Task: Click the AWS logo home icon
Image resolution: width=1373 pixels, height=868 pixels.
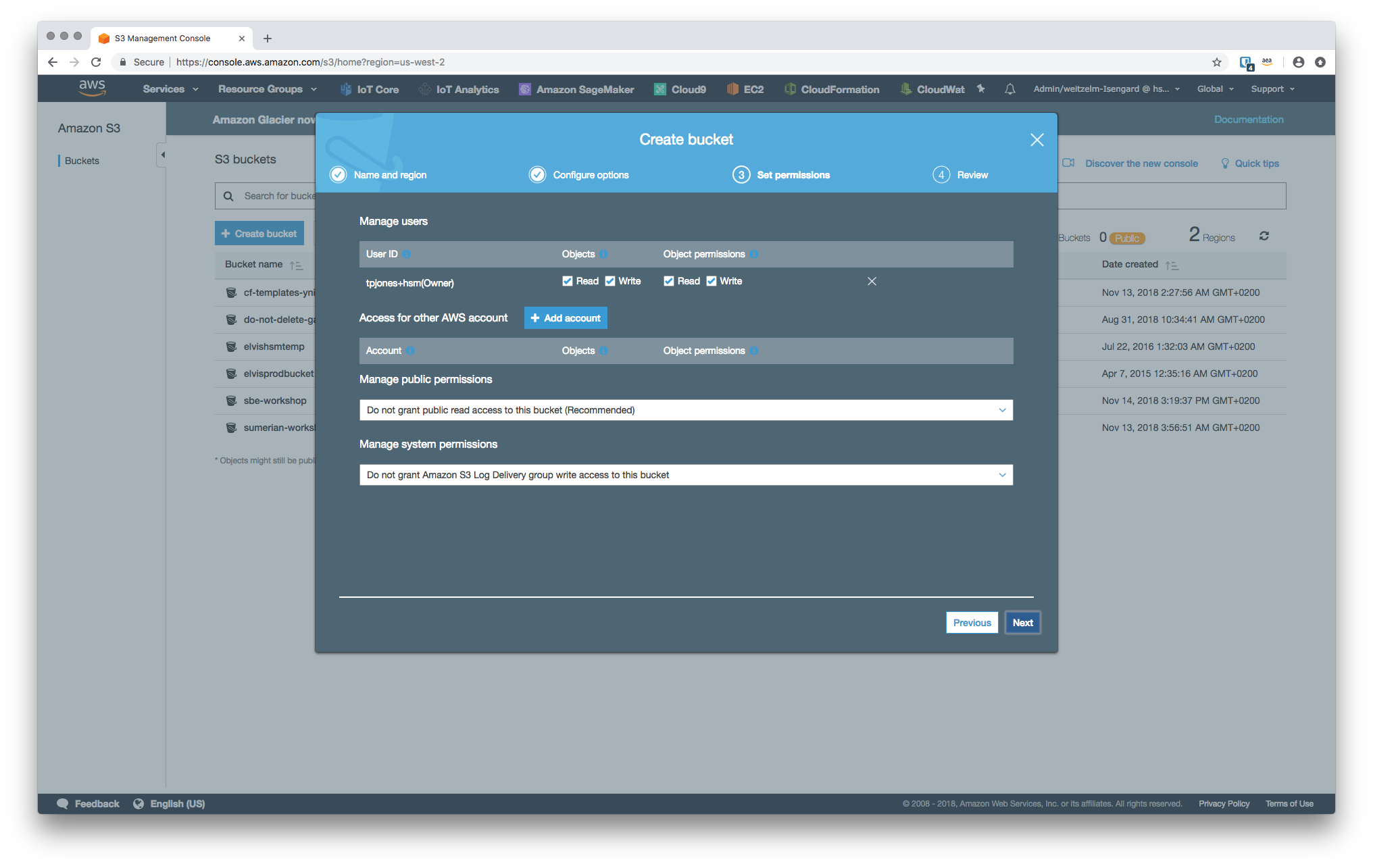Action: [92, 88]
